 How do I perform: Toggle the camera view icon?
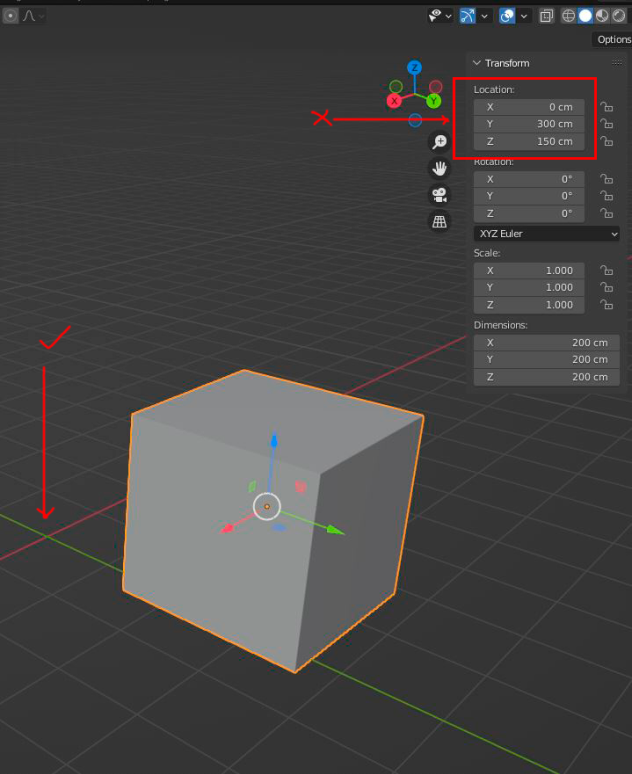(x=439, y=195)
